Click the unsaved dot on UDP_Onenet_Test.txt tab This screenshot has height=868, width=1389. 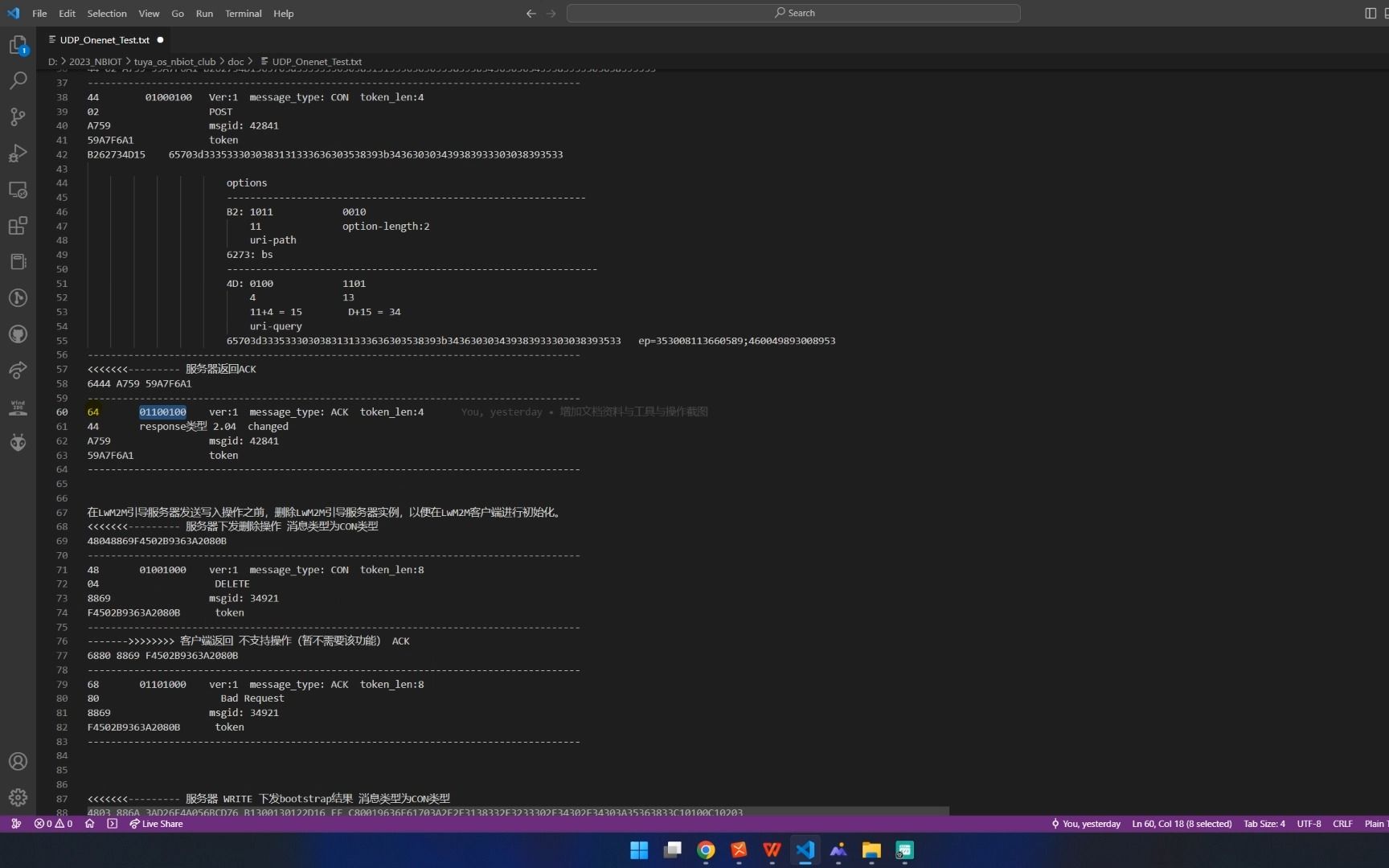coord(160,39)
